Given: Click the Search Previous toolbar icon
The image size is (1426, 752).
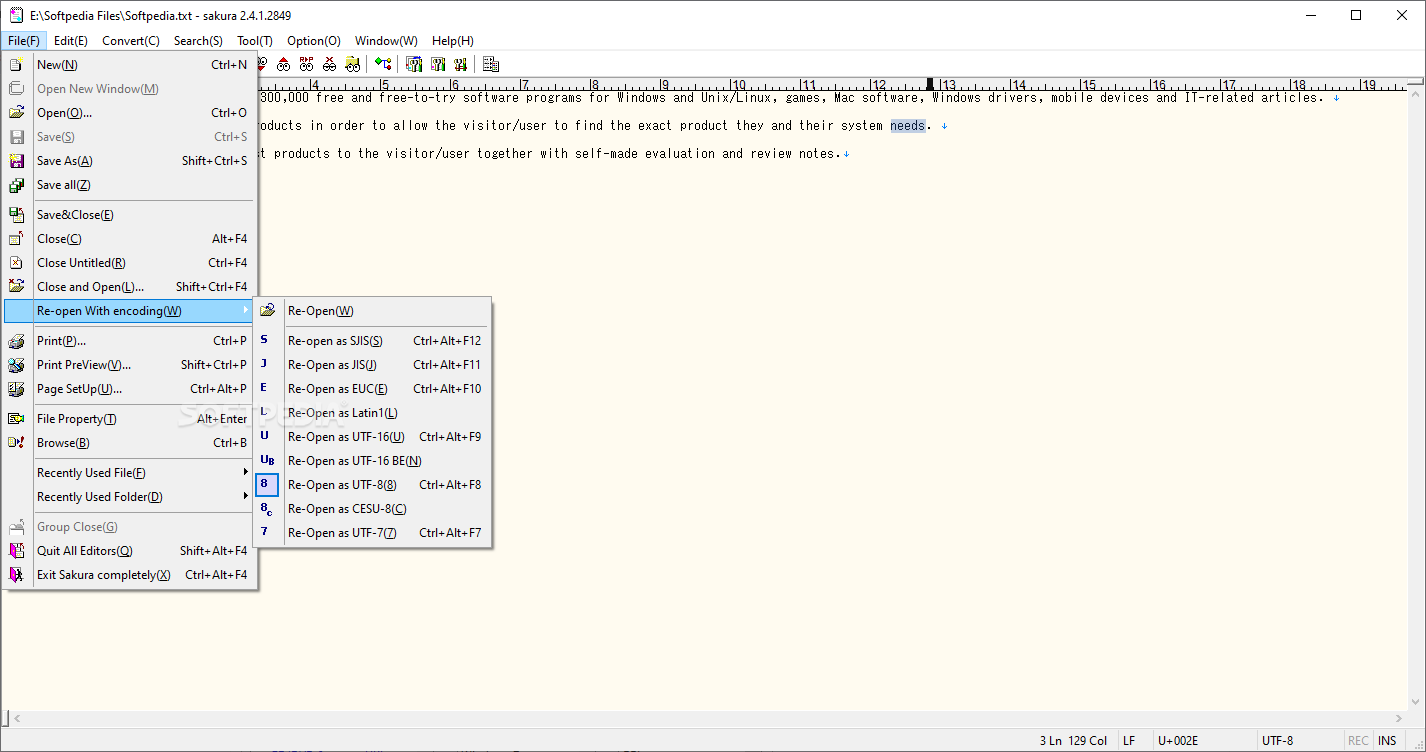Looking at the screenshot, I should [x=284, y=64].
